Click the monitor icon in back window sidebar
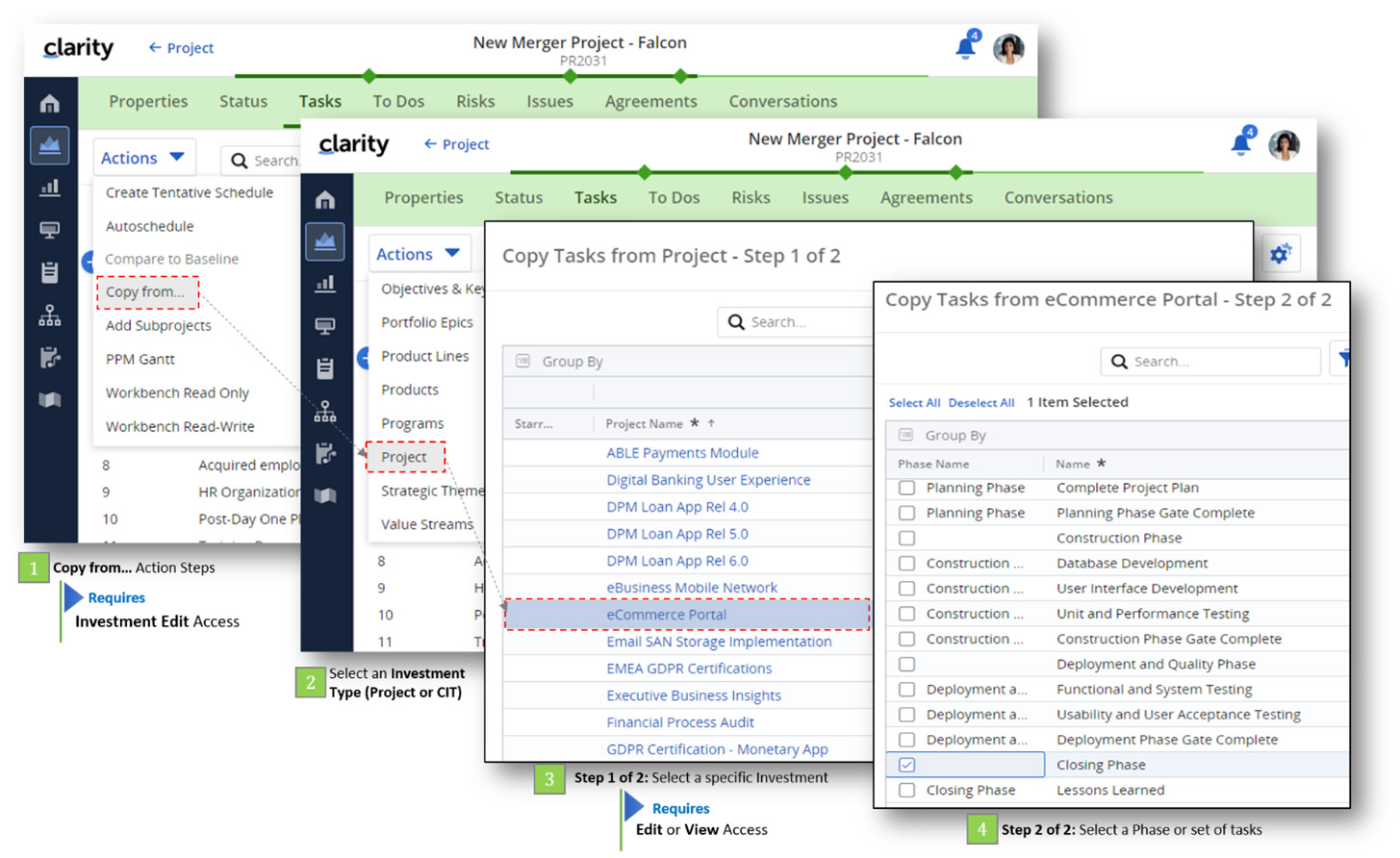 (50, 230)
